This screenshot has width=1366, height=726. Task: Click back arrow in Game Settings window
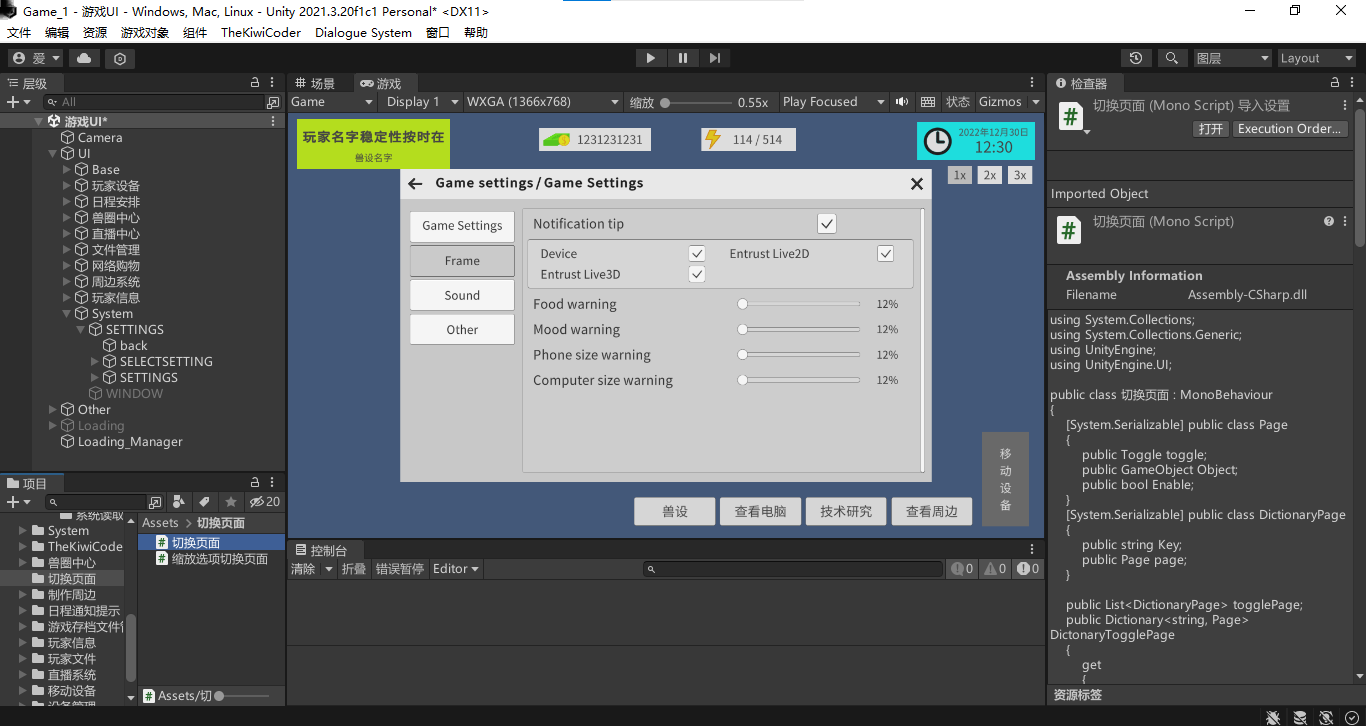415,184
